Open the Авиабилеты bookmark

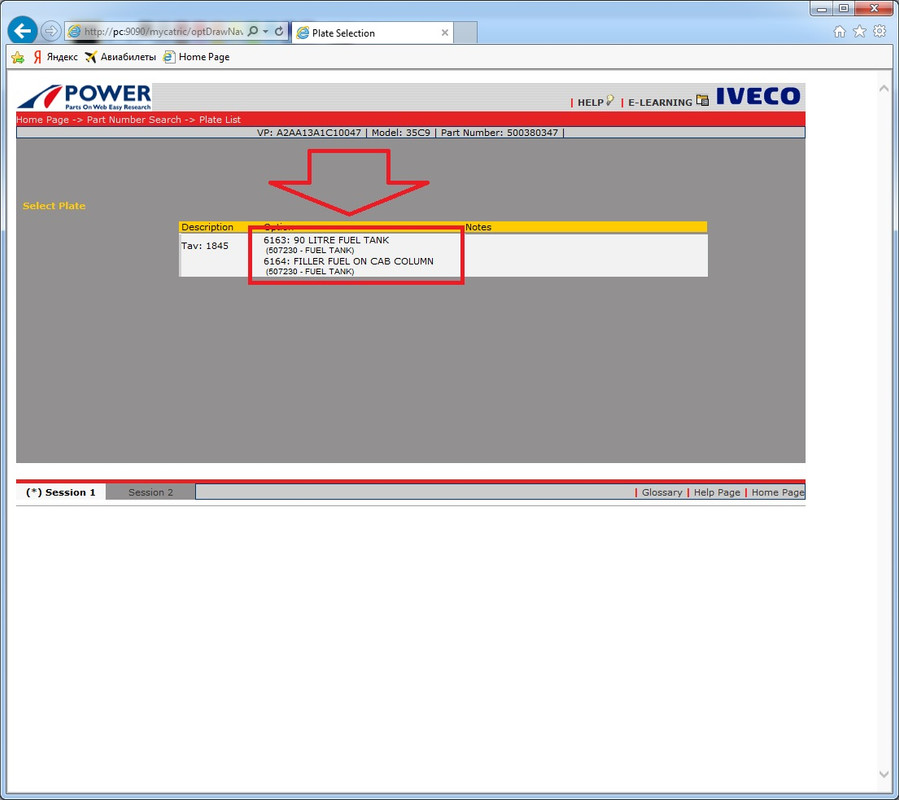coord(120,57)
